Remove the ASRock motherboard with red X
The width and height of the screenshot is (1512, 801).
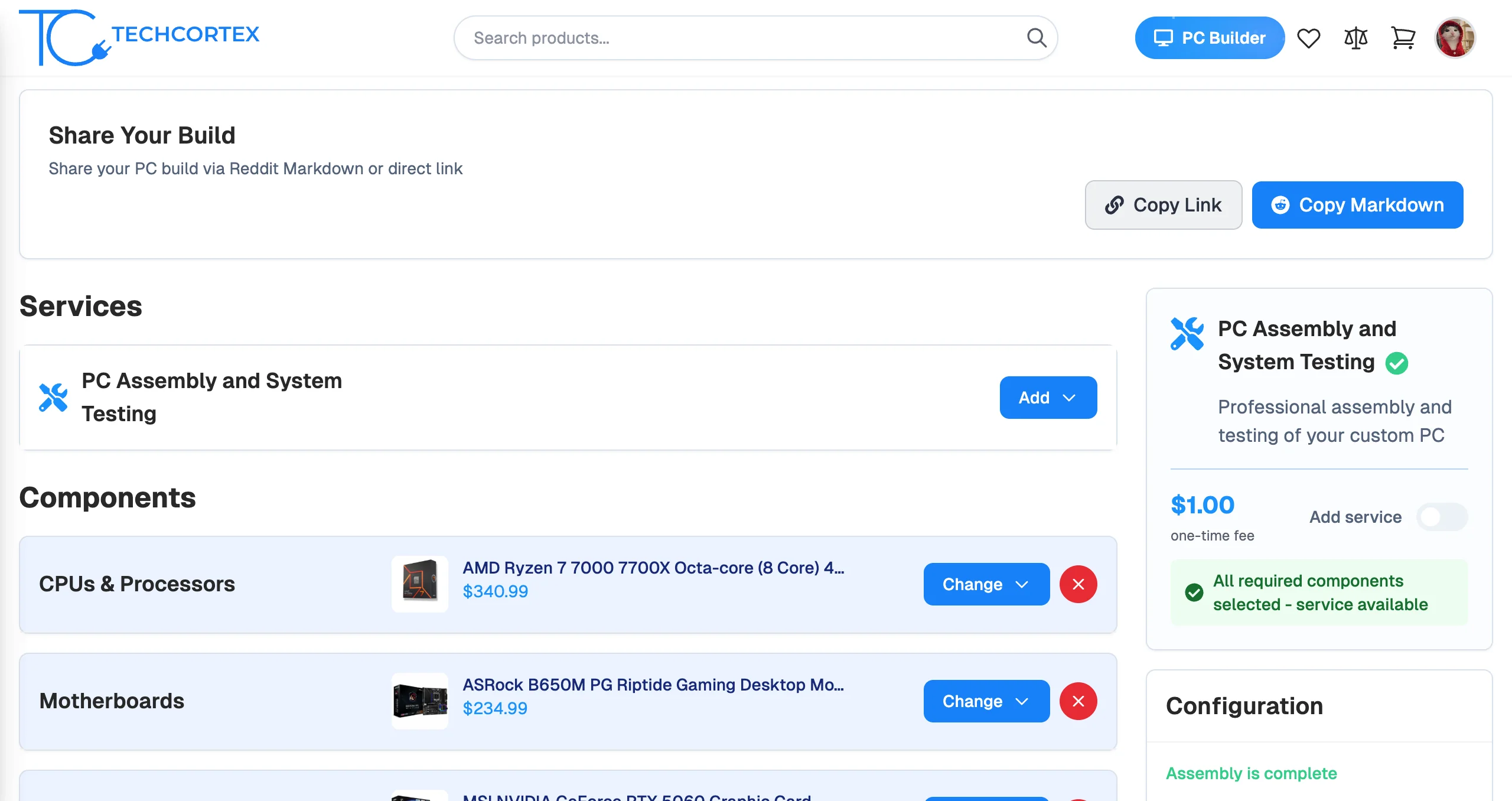1078,701
